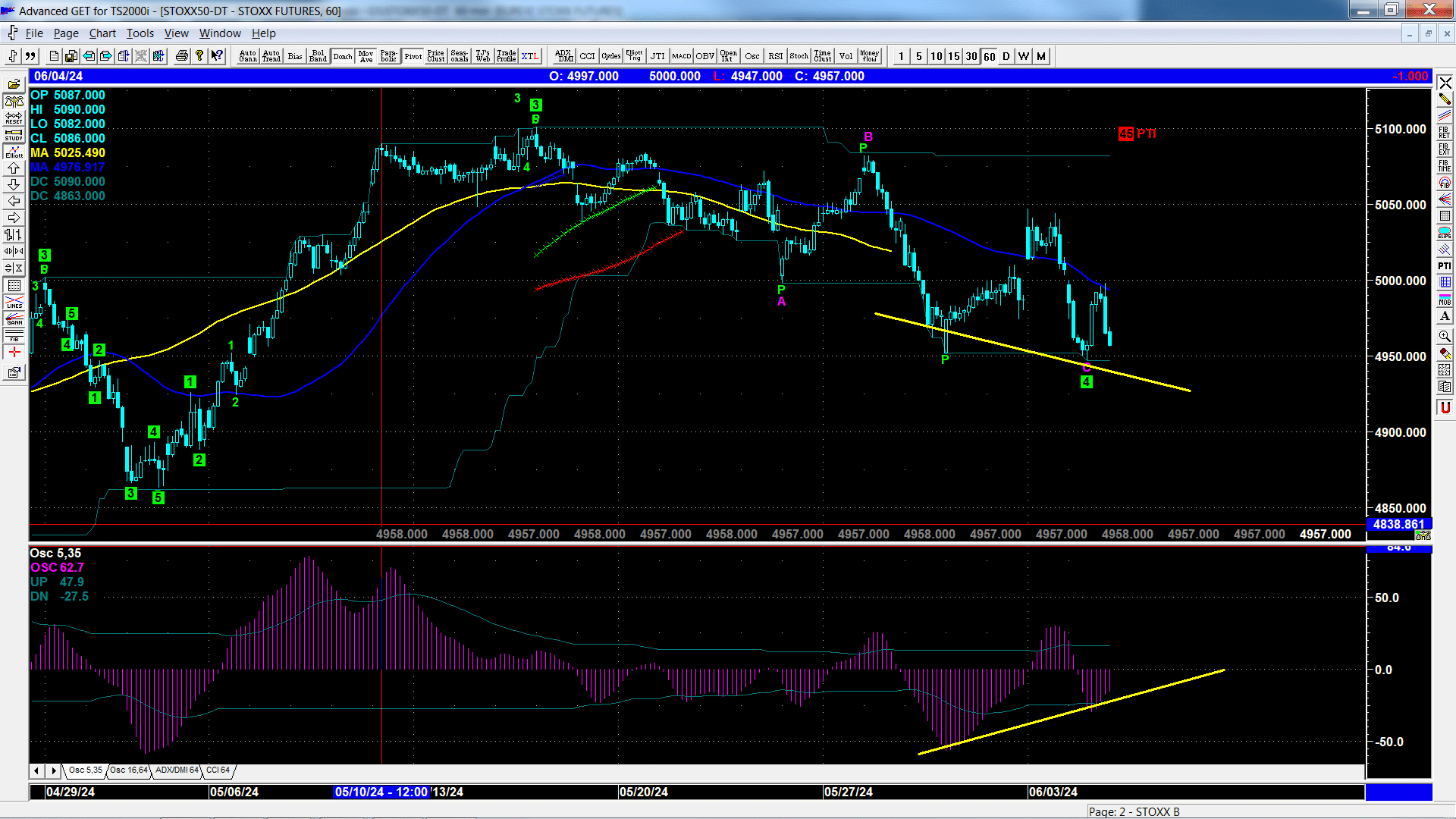
Task: Switch to 30-minute timeframe
Action: (971, 56)
